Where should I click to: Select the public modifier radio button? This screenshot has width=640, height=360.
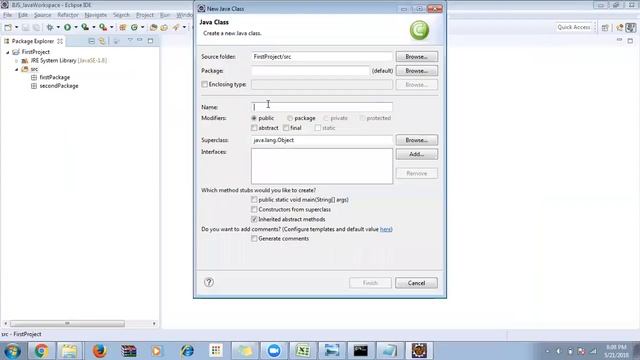coord(254,118)
